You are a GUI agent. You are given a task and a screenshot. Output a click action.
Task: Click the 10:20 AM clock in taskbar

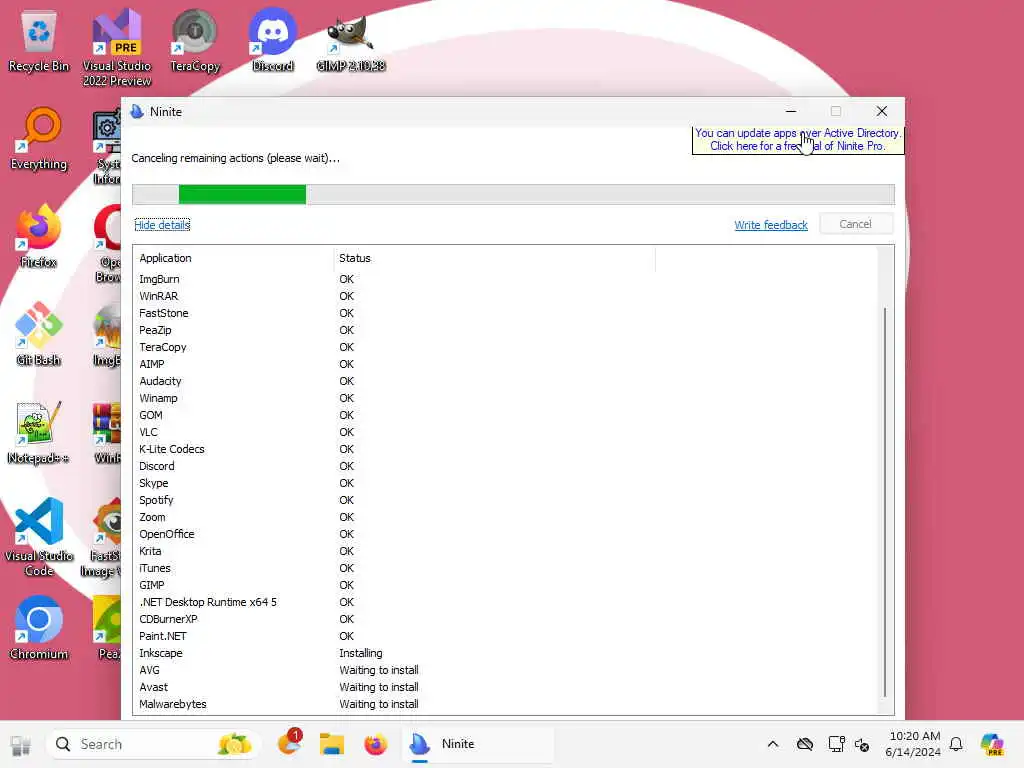(914, 736)
